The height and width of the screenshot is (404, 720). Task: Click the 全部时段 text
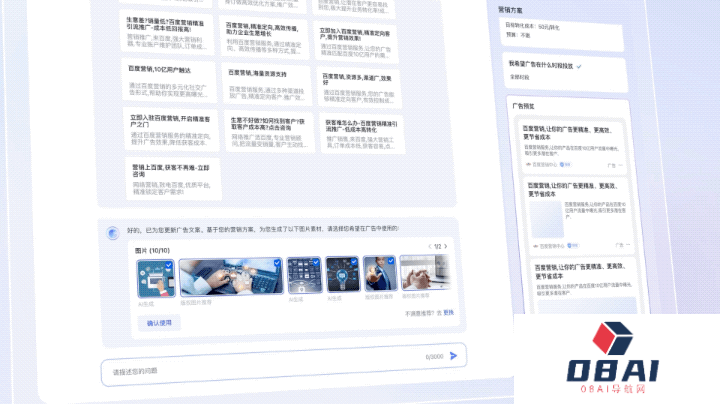pyautogui.click(x=519, y=77)
